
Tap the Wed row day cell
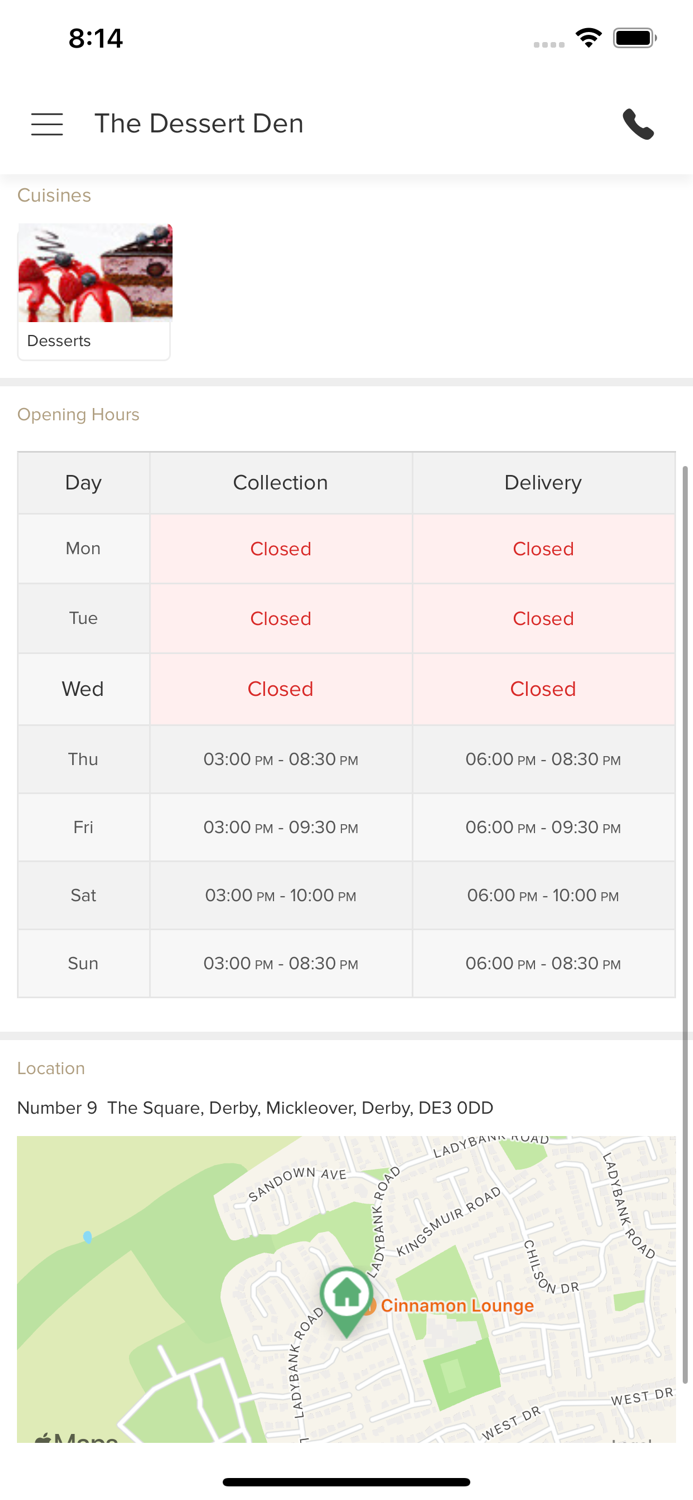click(x=83, y=689)
